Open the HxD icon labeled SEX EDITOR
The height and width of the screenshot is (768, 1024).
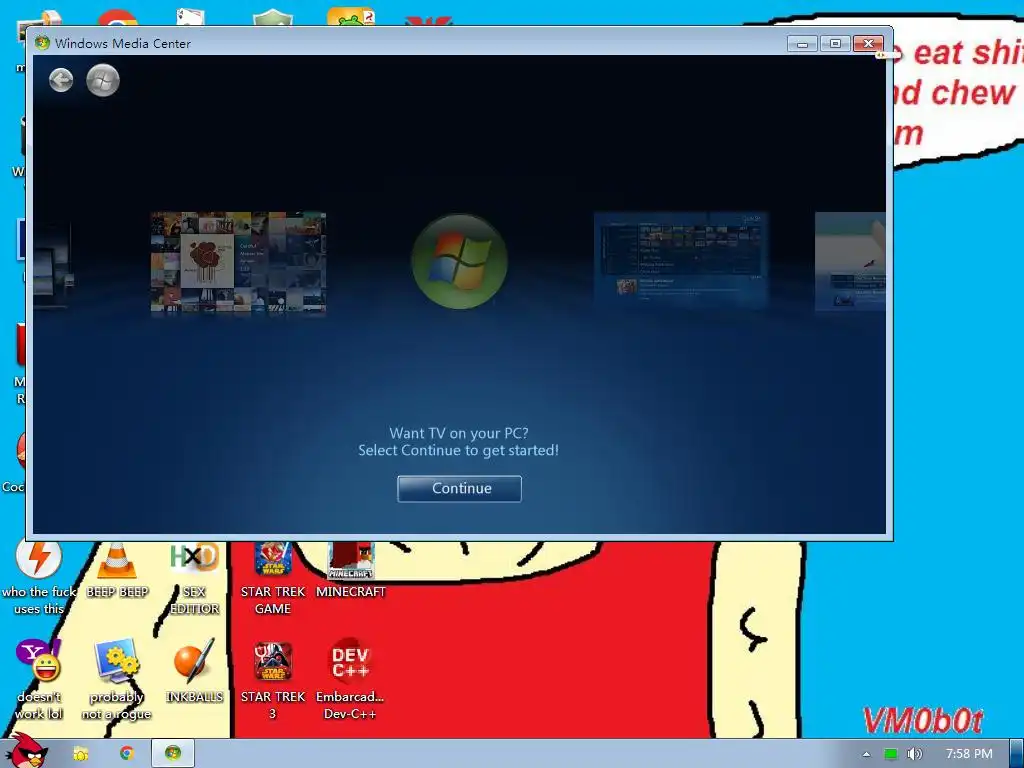click(194, 578)
